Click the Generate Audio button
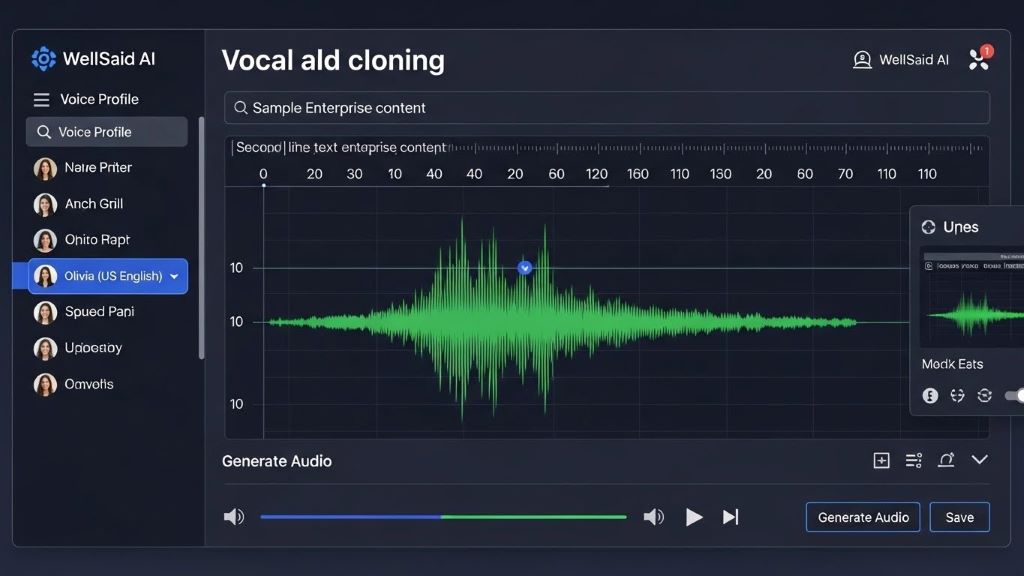This screenshot has height=576, width=1024. (863, 517)
